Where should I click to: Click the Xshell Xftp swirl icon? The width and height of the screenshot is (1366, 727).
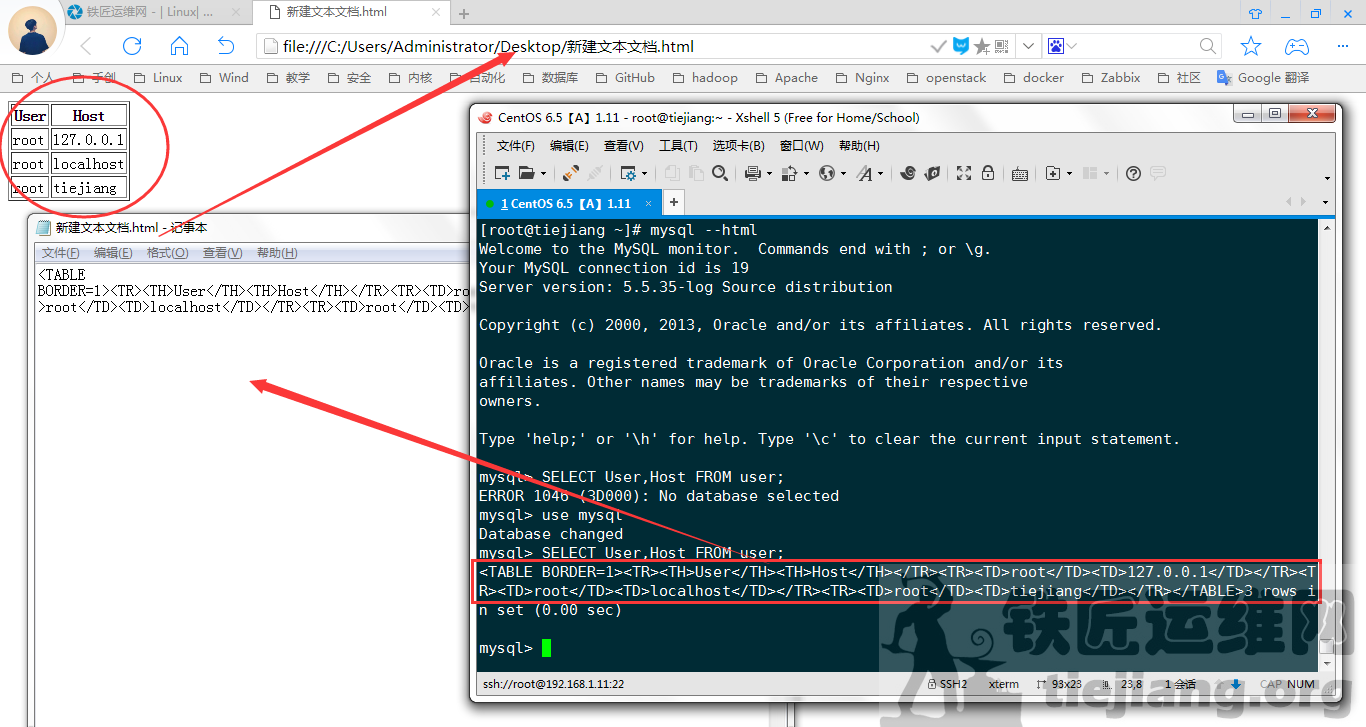click(908, 173)
